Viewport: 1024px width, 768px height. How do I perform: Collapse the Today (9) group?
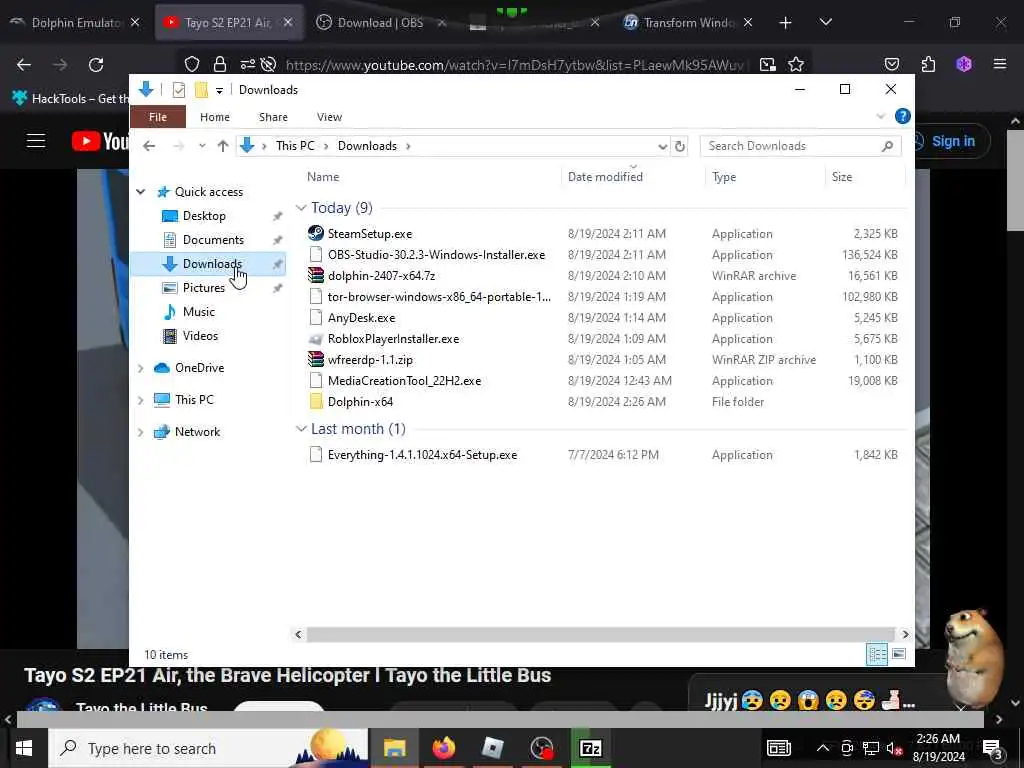pos(301,208)
